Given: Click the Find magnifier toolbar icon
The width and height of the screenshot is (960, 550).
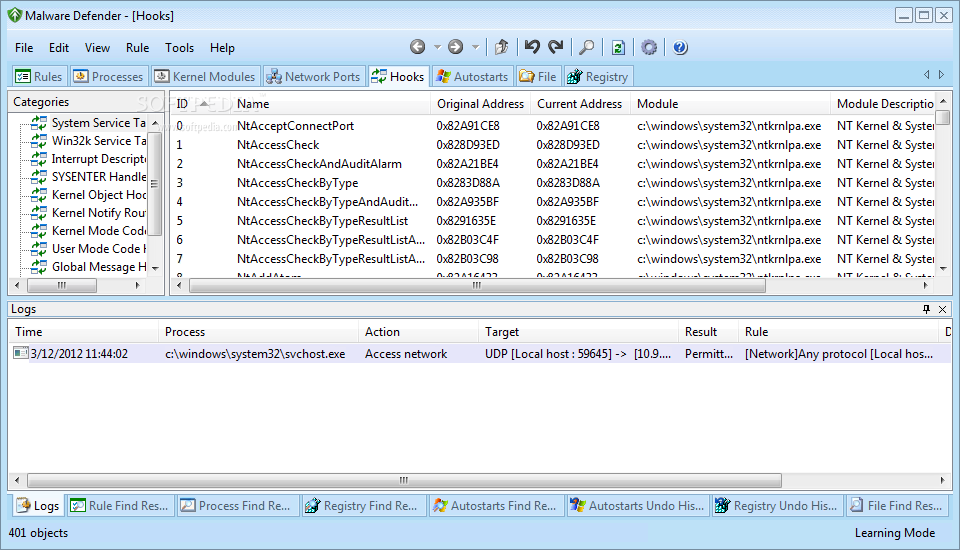Looking at the screenshot, I should pyautogui.click(x=587, y=47).
